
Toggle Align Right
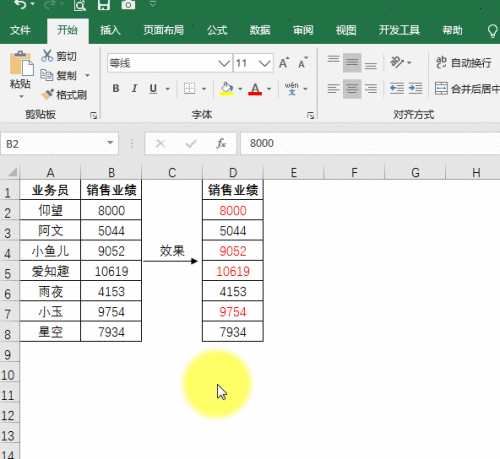click(x=371, y=89)
